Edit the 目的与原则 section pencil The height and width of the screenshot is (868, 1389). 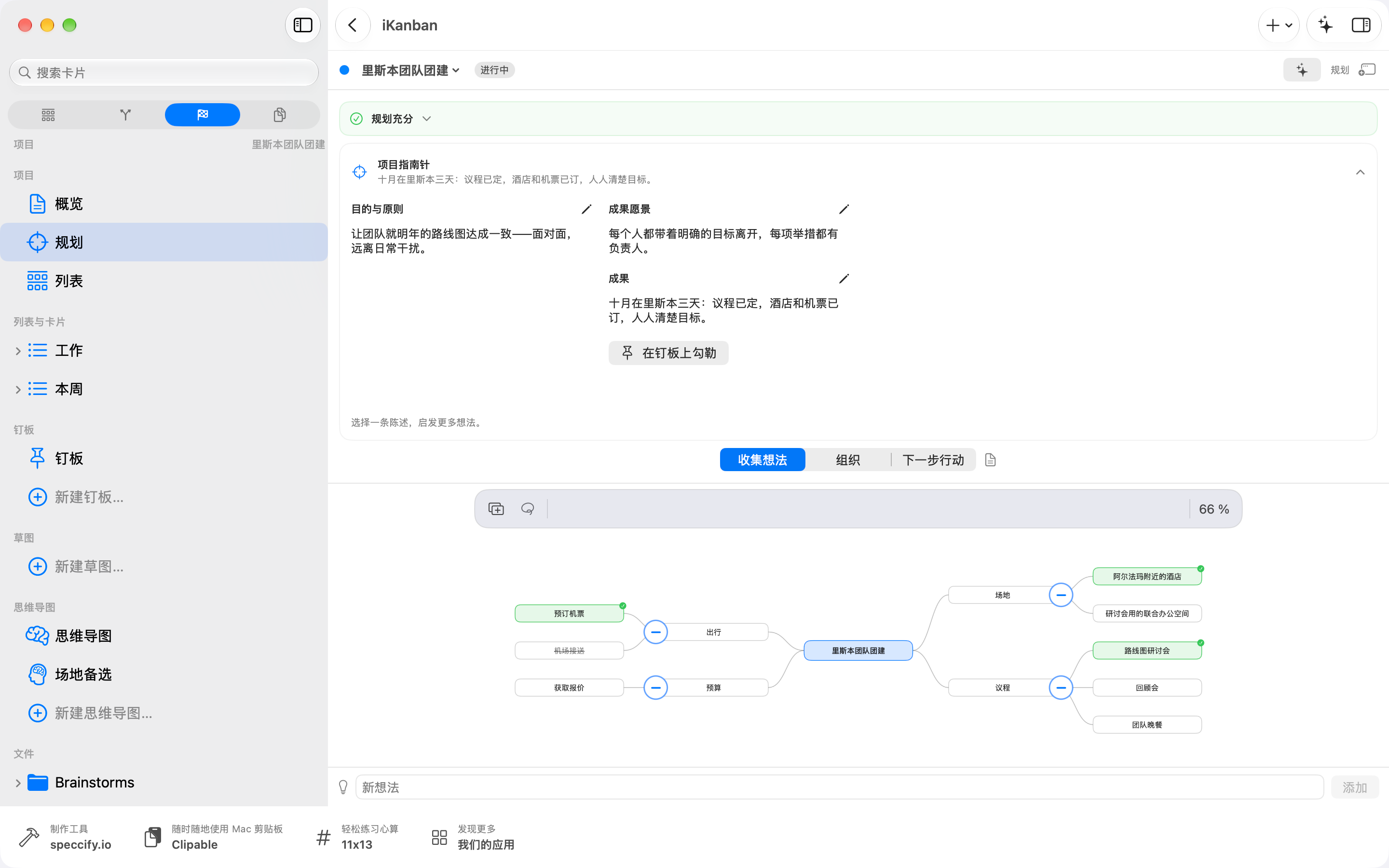586,210
